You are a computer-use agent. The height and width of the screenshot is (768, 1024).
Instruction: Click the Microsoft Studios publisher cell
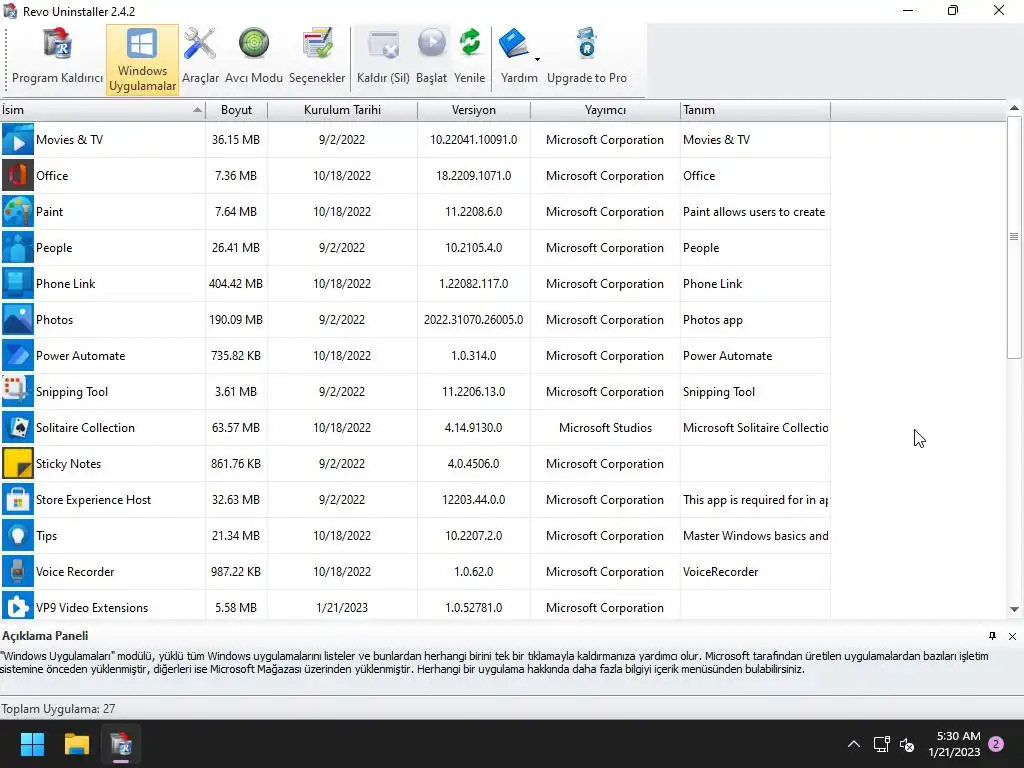click(605, 428)
